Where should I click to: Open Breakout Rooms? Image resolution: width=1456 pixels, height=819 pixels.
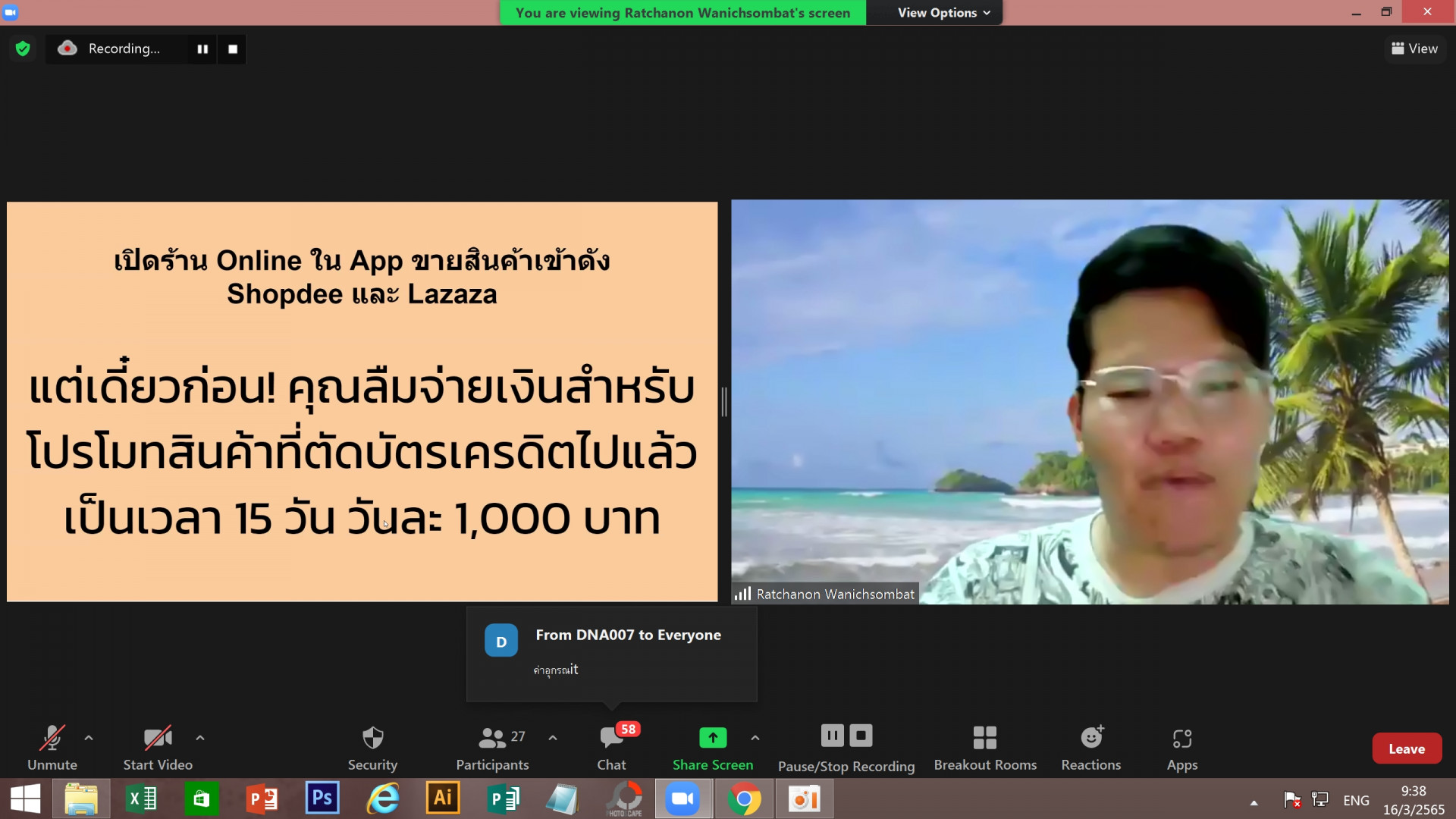[x=985, y=748]
